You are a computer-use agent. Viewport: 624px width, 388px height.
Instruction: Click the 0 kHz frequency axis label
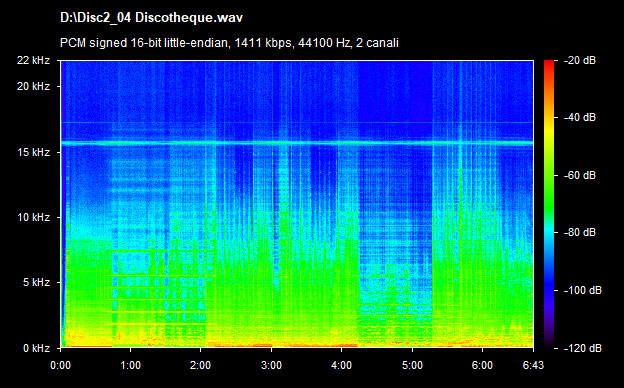coord(36,348)
